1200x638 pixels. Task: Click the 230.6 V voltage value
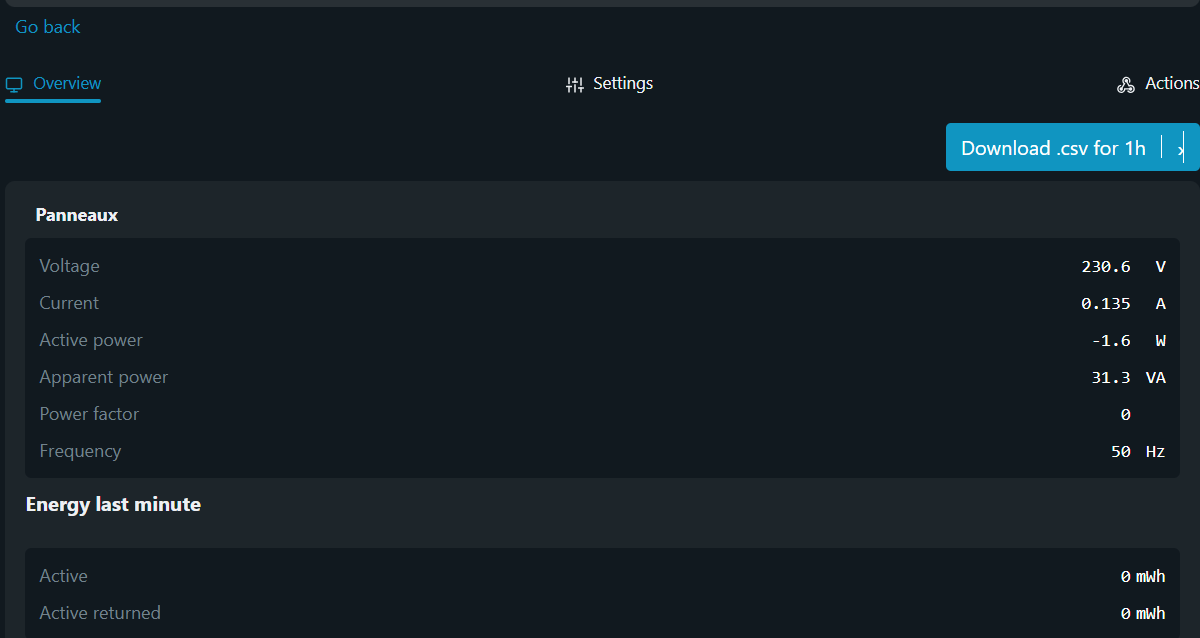click(x=1123, y=267)
